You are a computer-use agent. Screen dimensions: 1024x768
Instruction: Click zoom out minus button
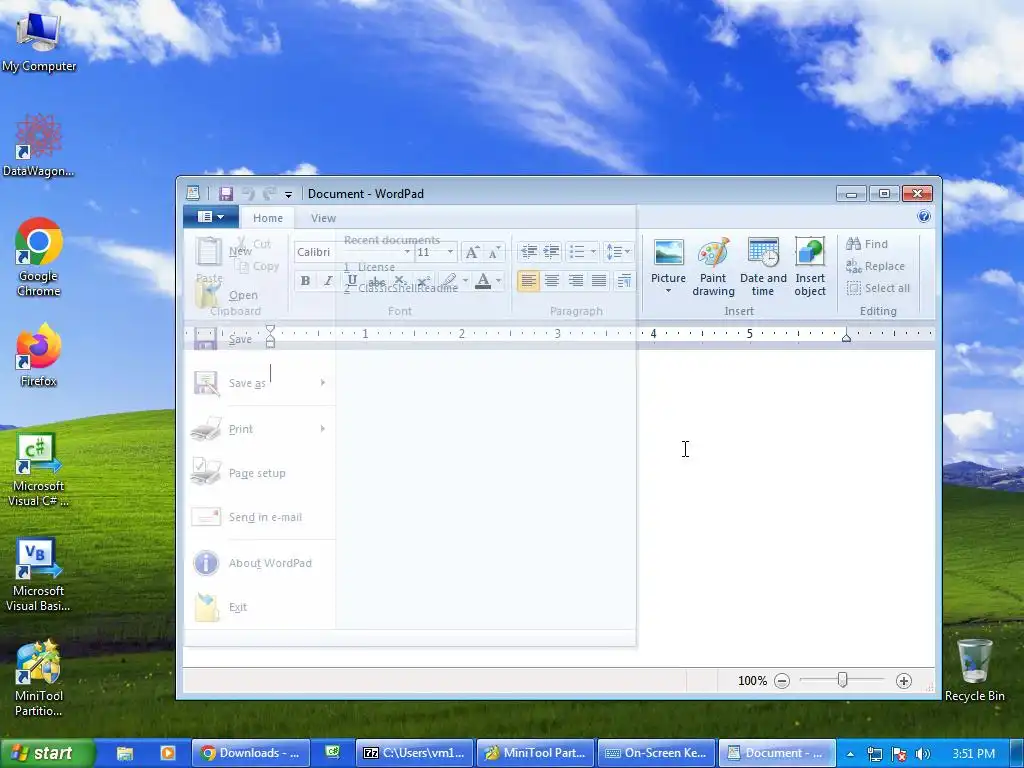coord(782,681)
